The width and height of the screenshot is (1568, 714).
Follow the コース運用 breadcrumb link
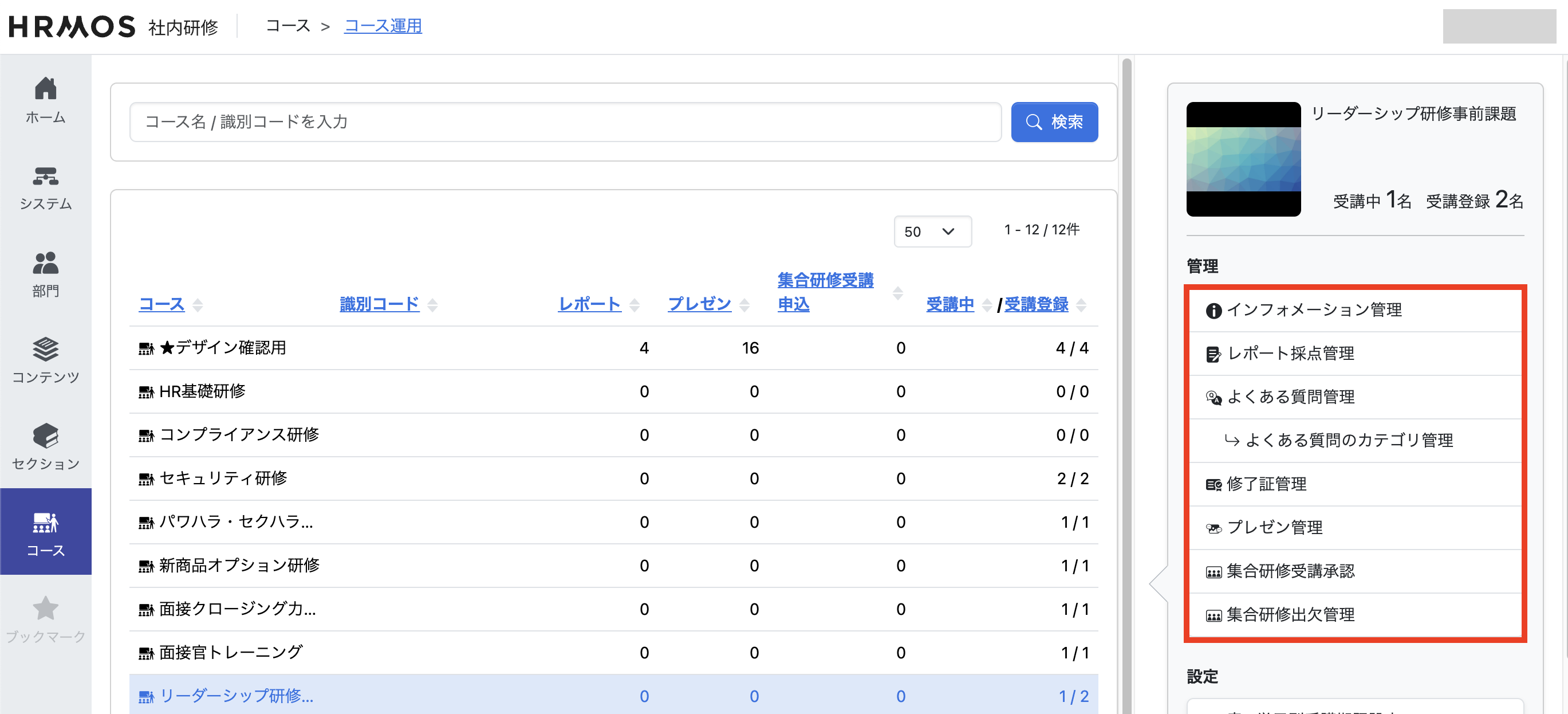pos(383,26)
